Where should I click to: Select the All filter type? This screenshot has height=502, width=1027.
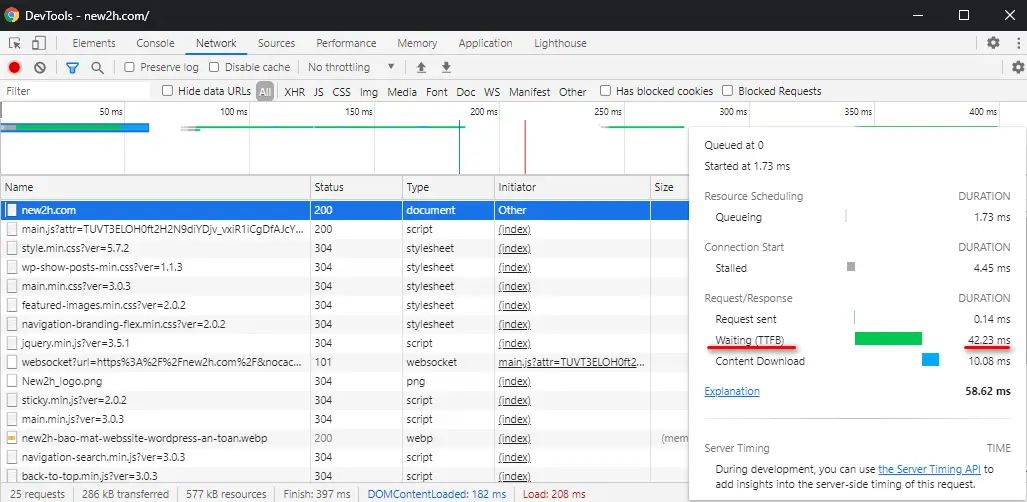point(265,92)
